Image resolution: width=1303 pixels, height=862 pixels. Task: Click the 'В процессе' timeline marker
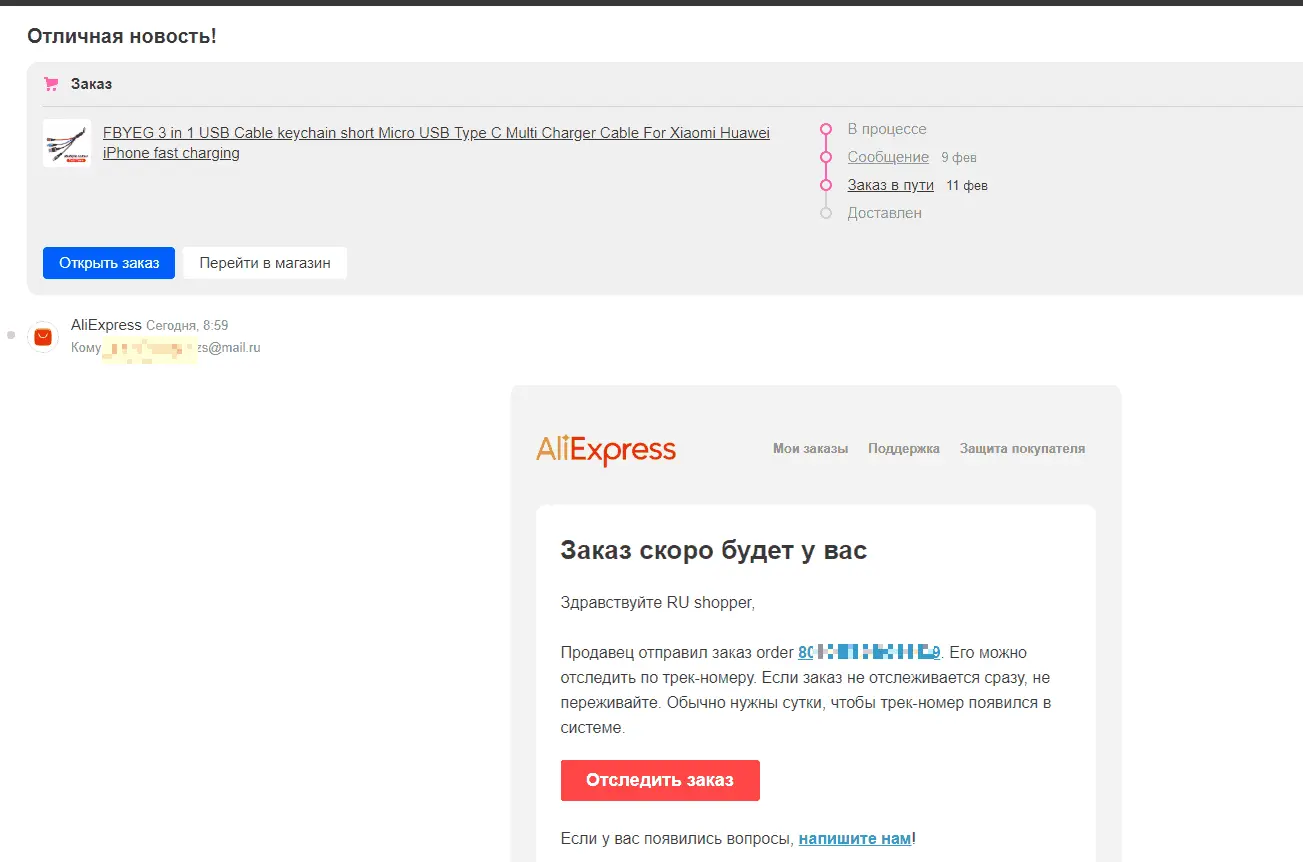(x=826, y=129)
